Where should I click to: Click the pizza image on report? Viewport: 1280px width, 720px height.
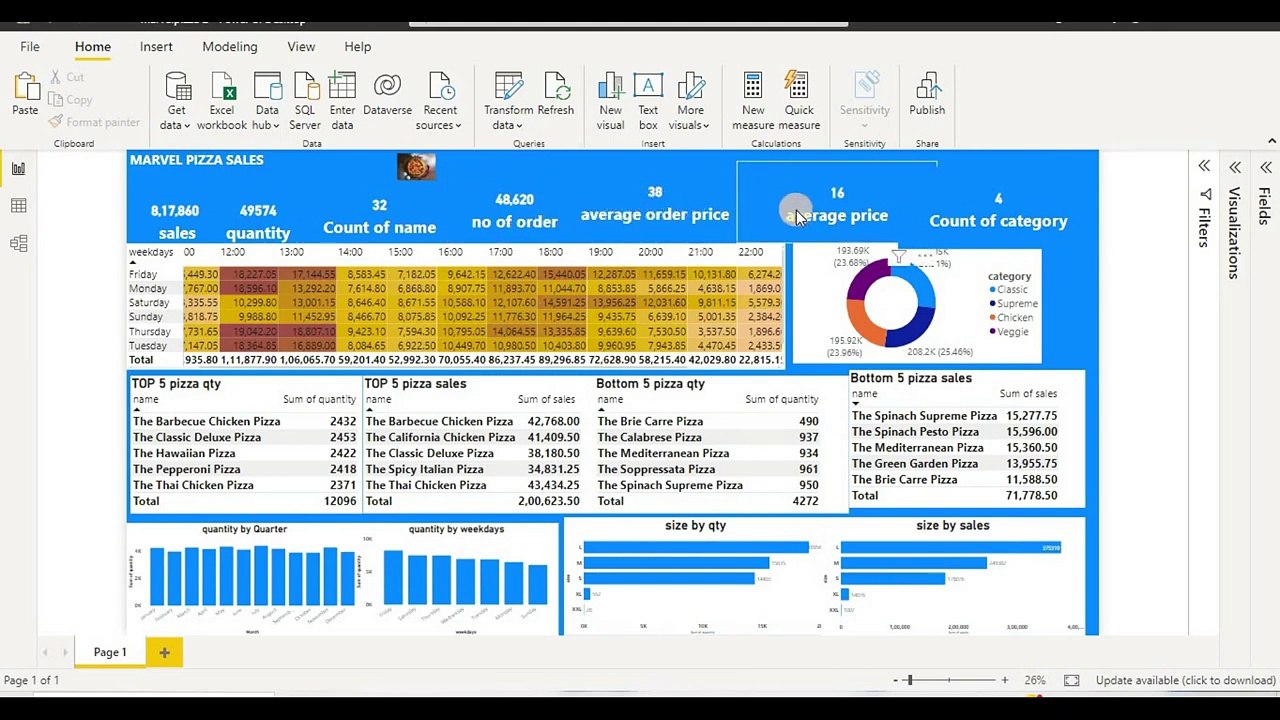(x=416, y=166)
